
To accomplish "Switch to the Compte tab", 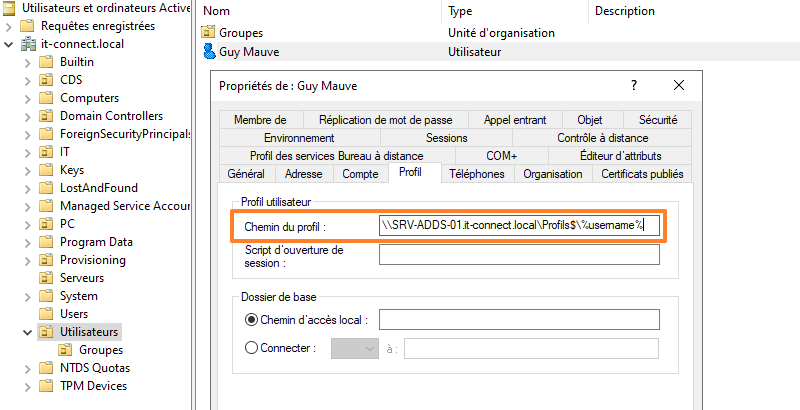I will click(360, 174).
